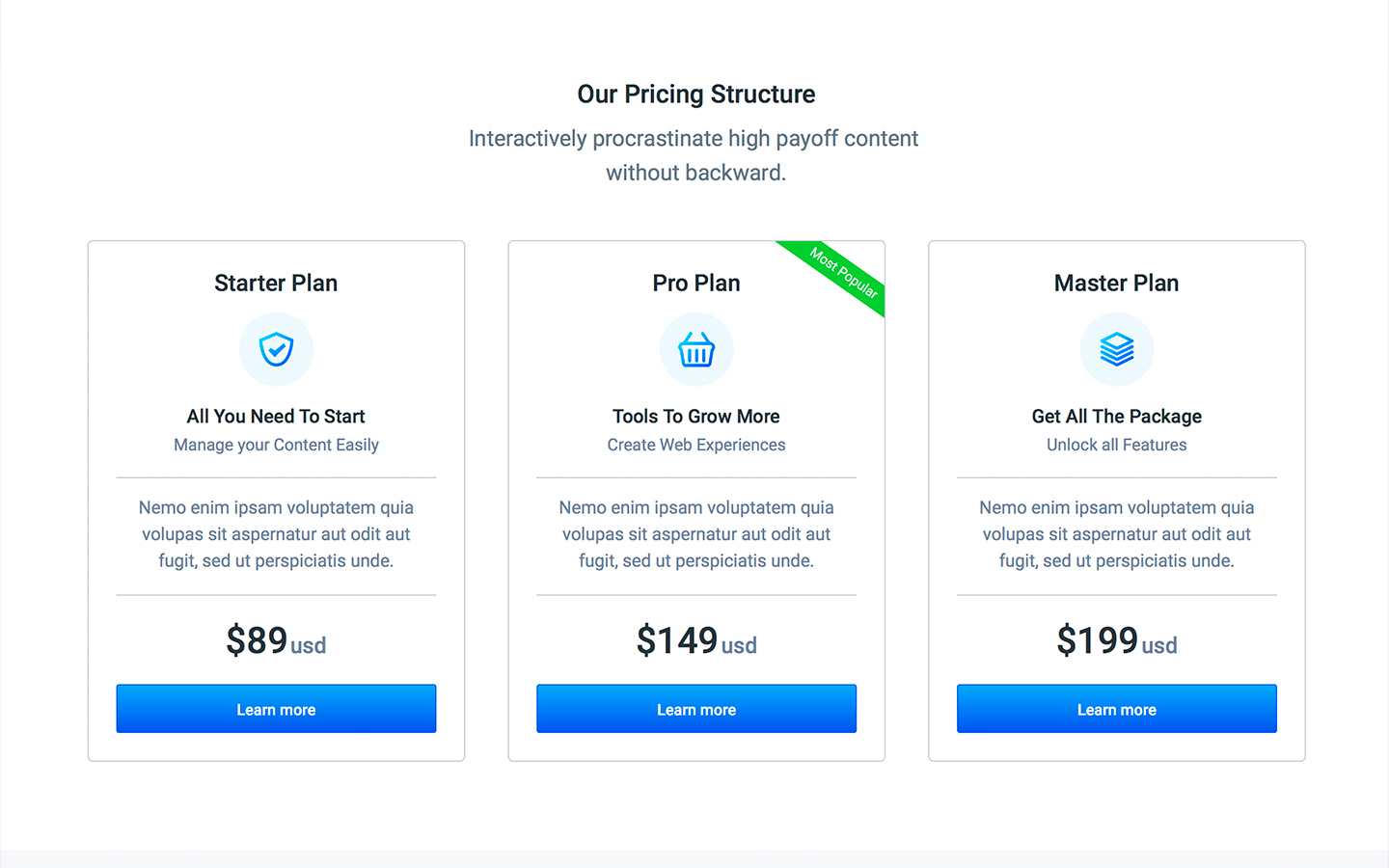
Task: Select the Master Plan heading
Action: click(1116, 283)
